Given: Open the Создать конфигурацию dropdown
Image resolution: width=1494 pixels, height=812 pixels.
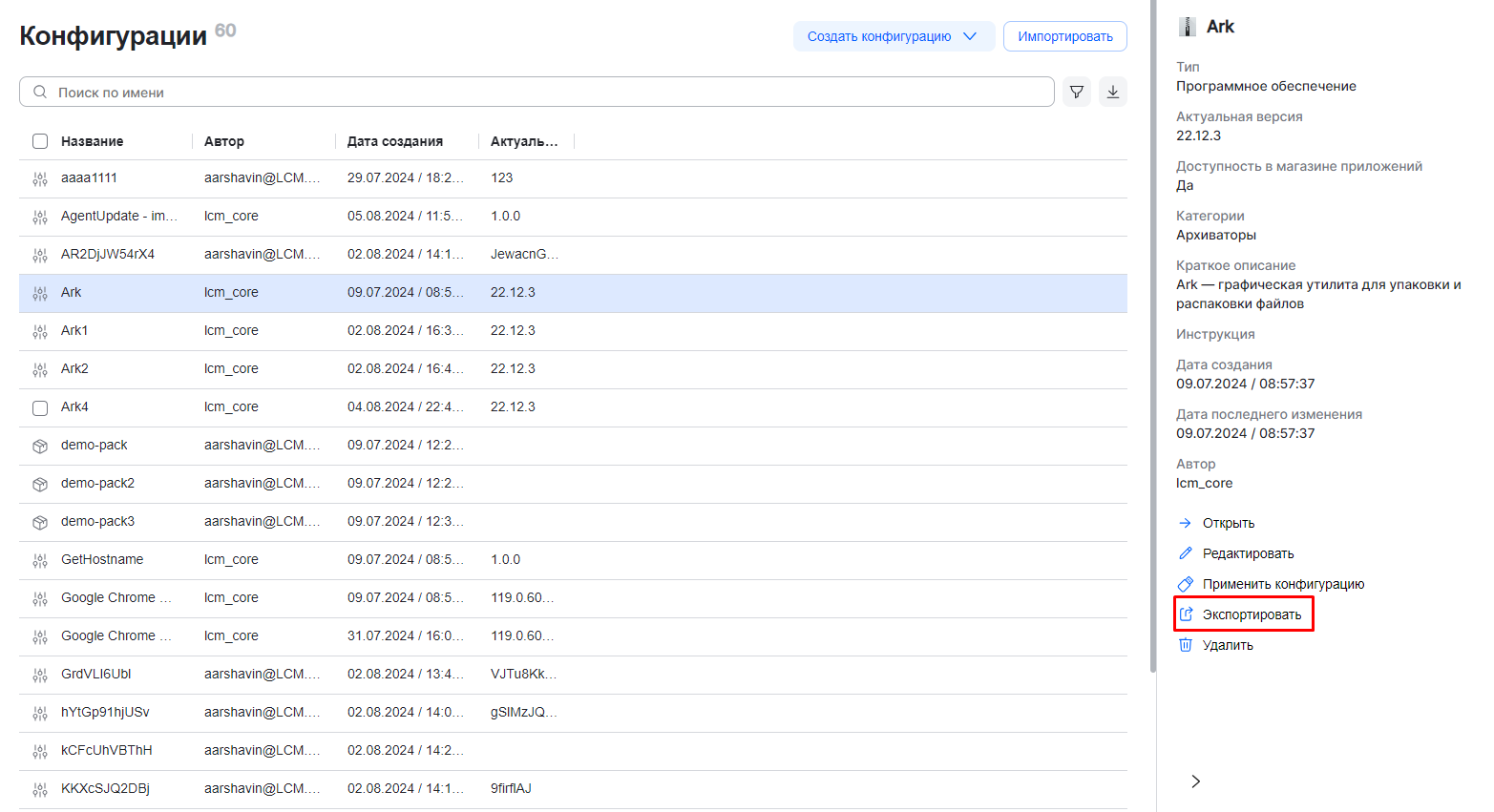Looking at the screenshot, I should 893,36.
